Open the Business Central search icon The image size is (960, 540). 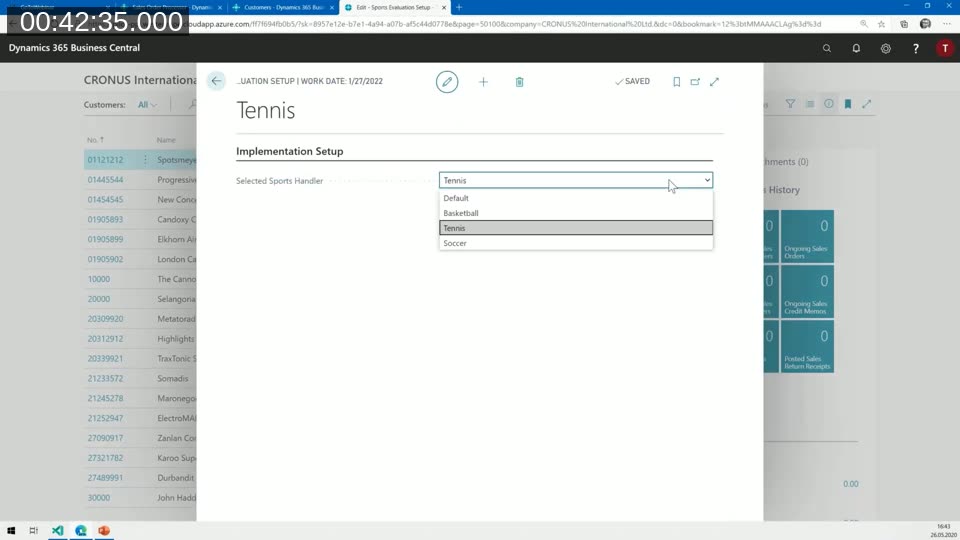pyautogui.click(x=827, y=48)
